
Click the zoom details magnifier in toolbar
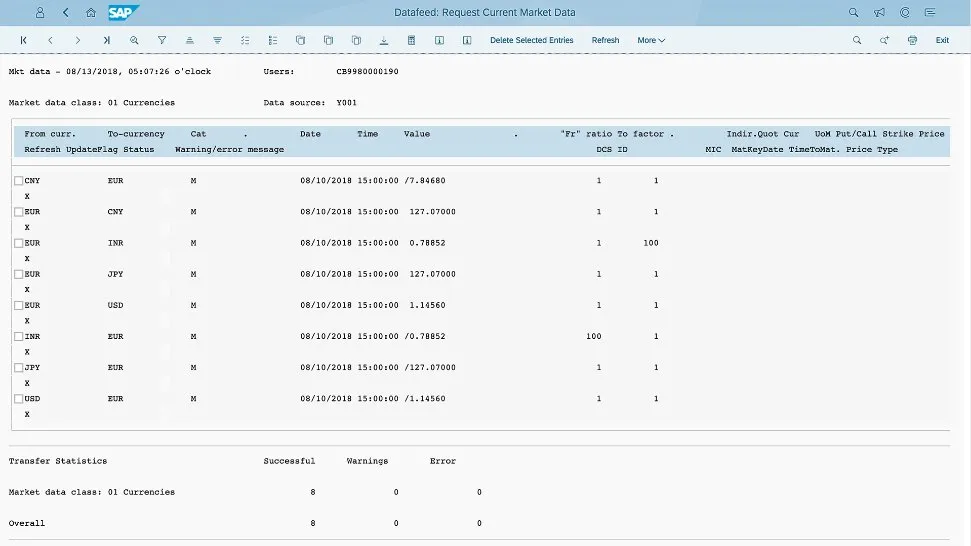click(134, 40)
